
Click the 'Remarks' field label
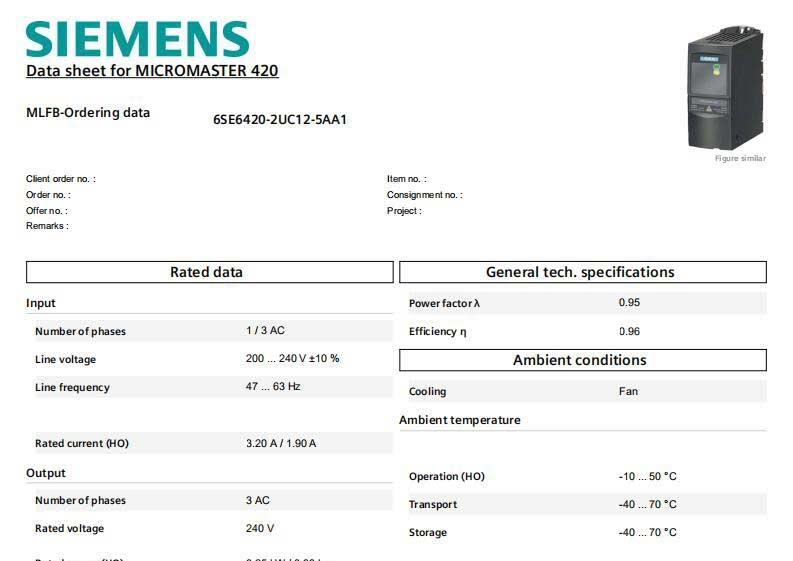coord(47,226)
